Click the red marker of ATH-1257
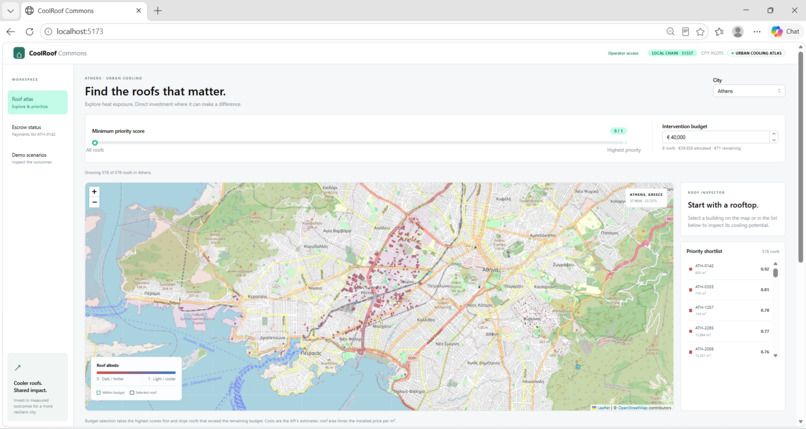 point(690,310)
